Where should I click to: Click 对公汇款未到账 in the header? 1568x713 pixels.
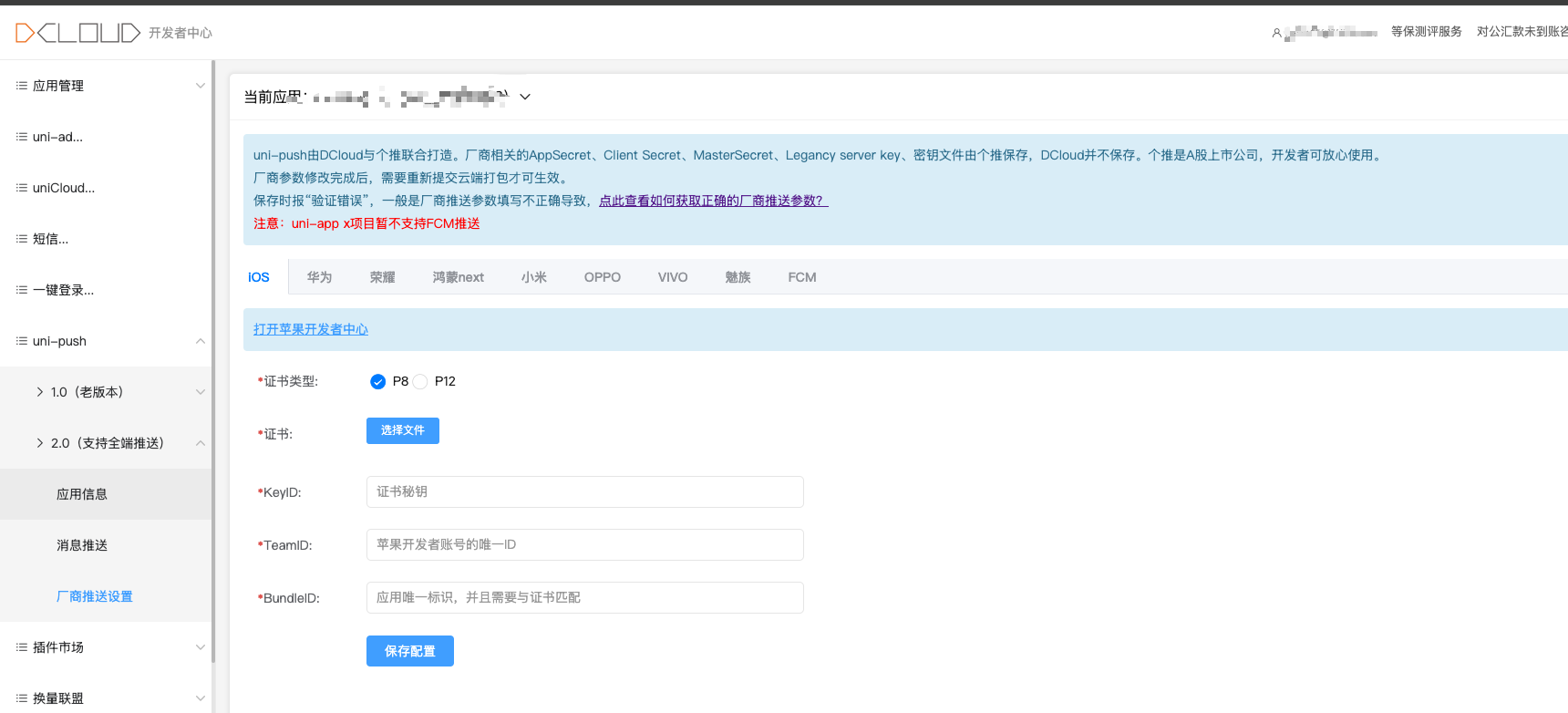pos(1522,32)
